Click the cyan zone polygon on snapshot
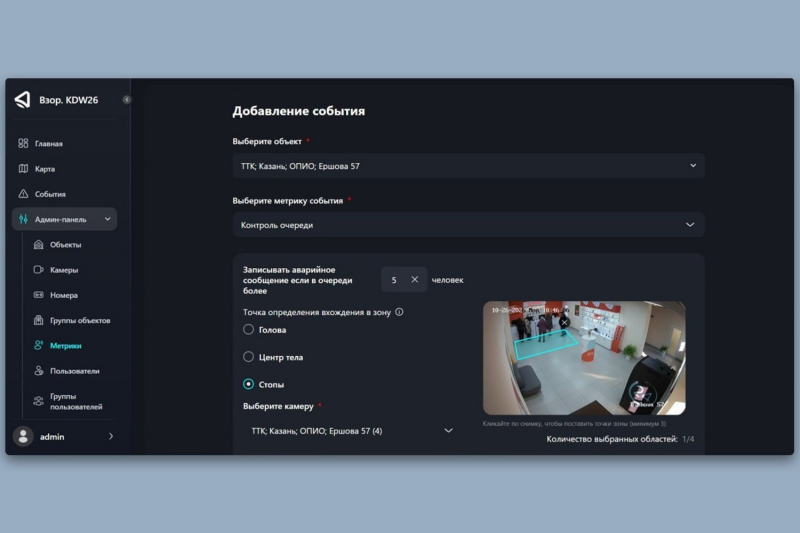 pyautogui.click(x=546, y=346)
